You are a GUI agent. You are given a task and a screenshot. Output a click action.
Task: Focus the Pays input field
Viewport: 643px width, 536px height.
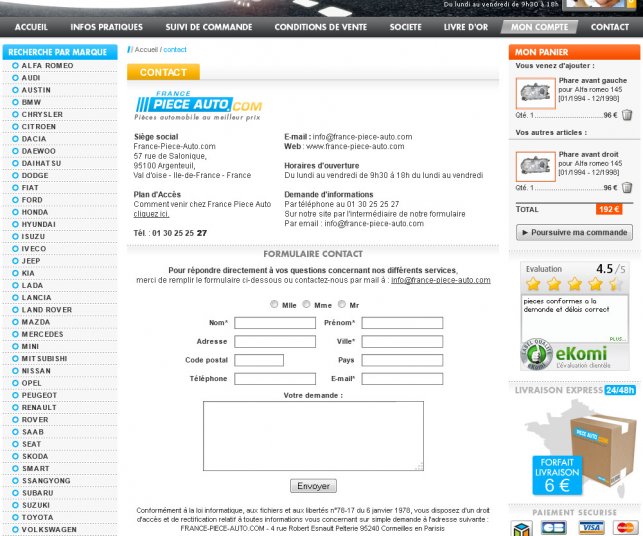(402, 360)
